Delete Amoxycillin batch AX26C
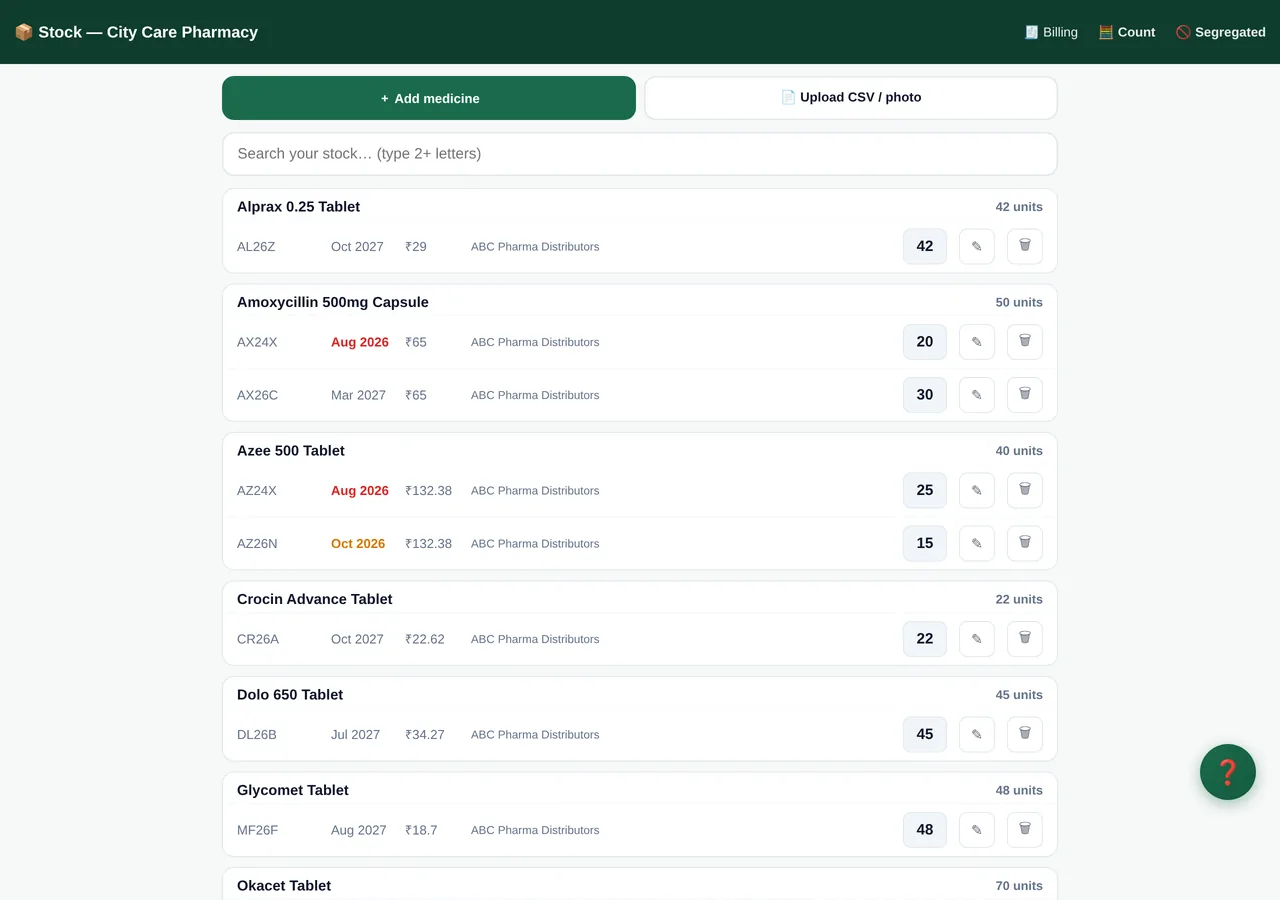This screenshot has width=1280, height=900. (x=1025, y=395)
